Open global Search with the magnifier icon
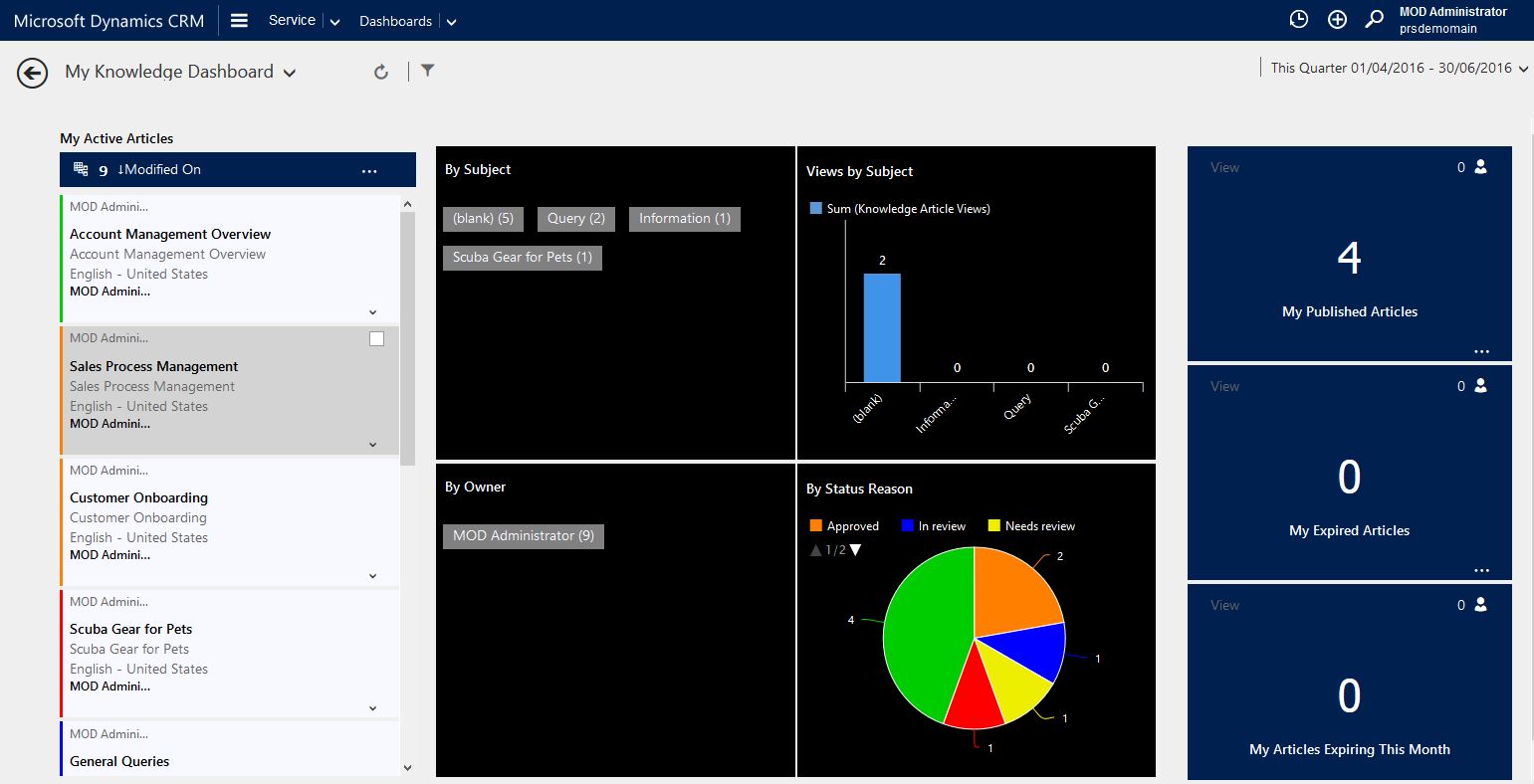Viewport: 1534px width, 784px height. click(1374, 19)
